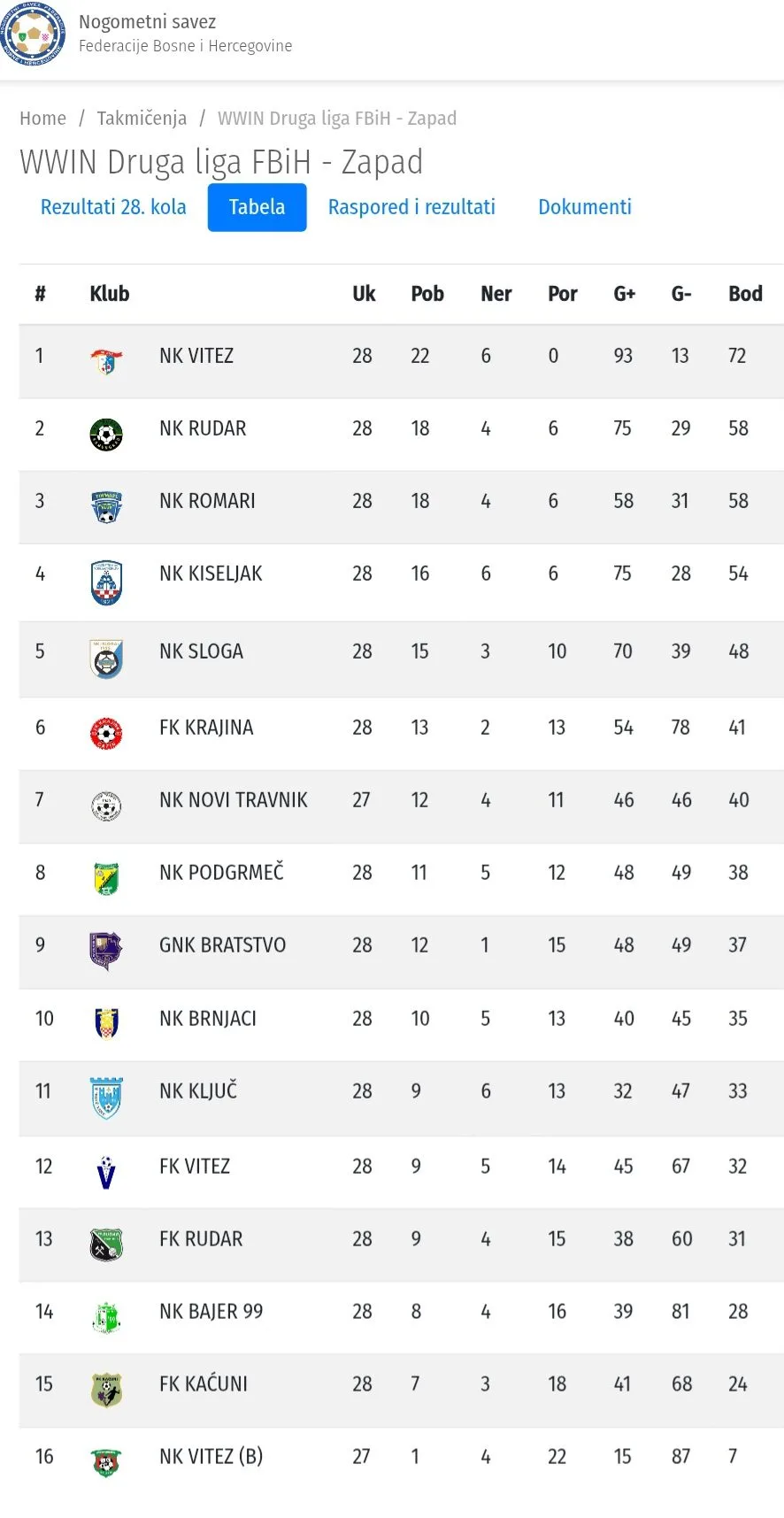Click the NK Vitez (B) crest

106,1462
